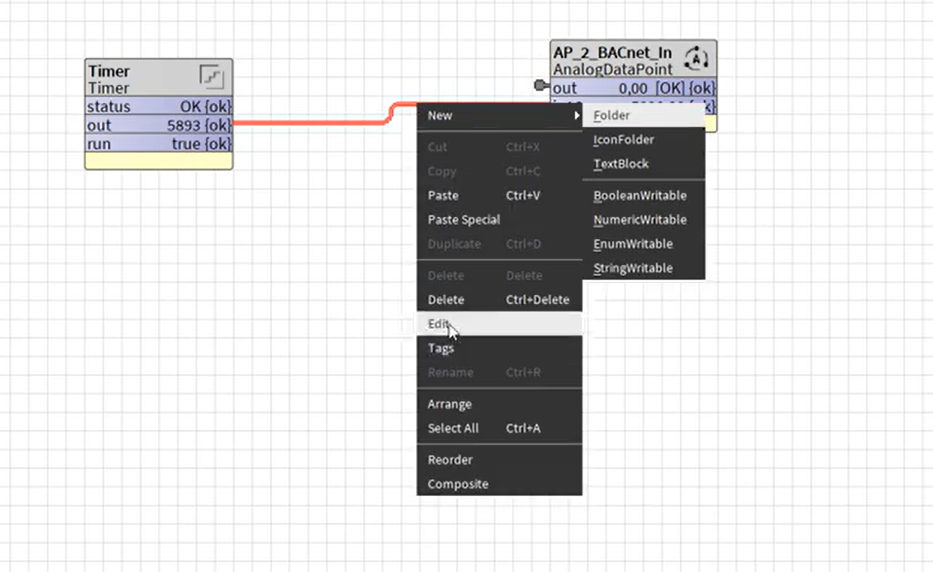Open Tags from the context menu
This screenshot has width=933, height=572.
click(x=440, y=348)
